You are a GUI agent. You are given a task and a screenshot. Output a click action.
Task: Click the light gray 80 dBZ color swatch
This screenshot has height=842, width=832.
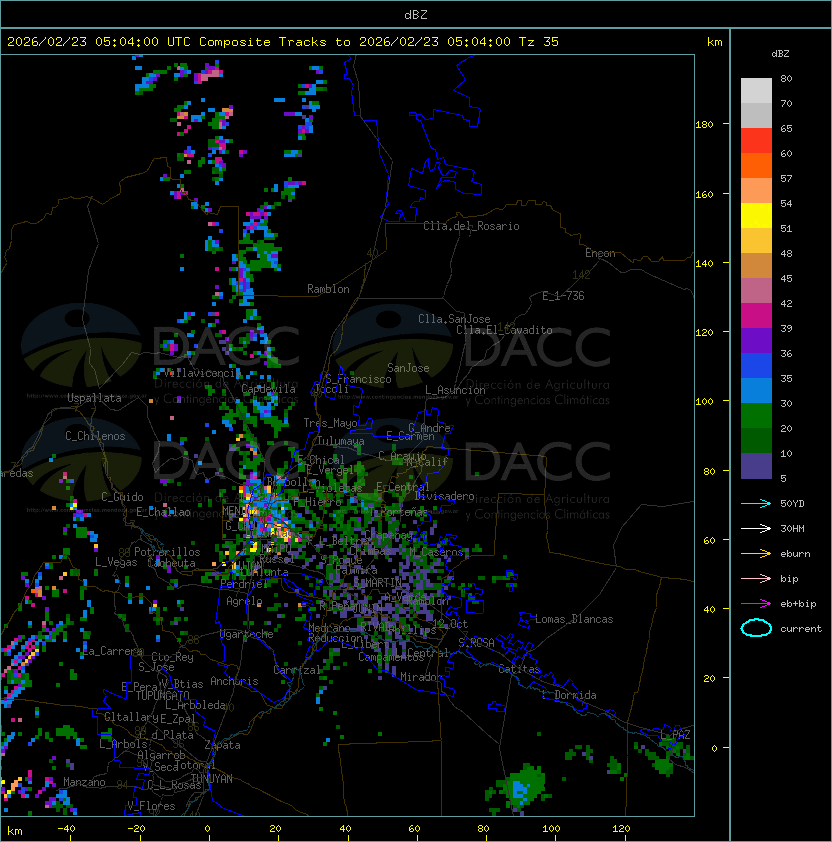(x=756, y=90)
